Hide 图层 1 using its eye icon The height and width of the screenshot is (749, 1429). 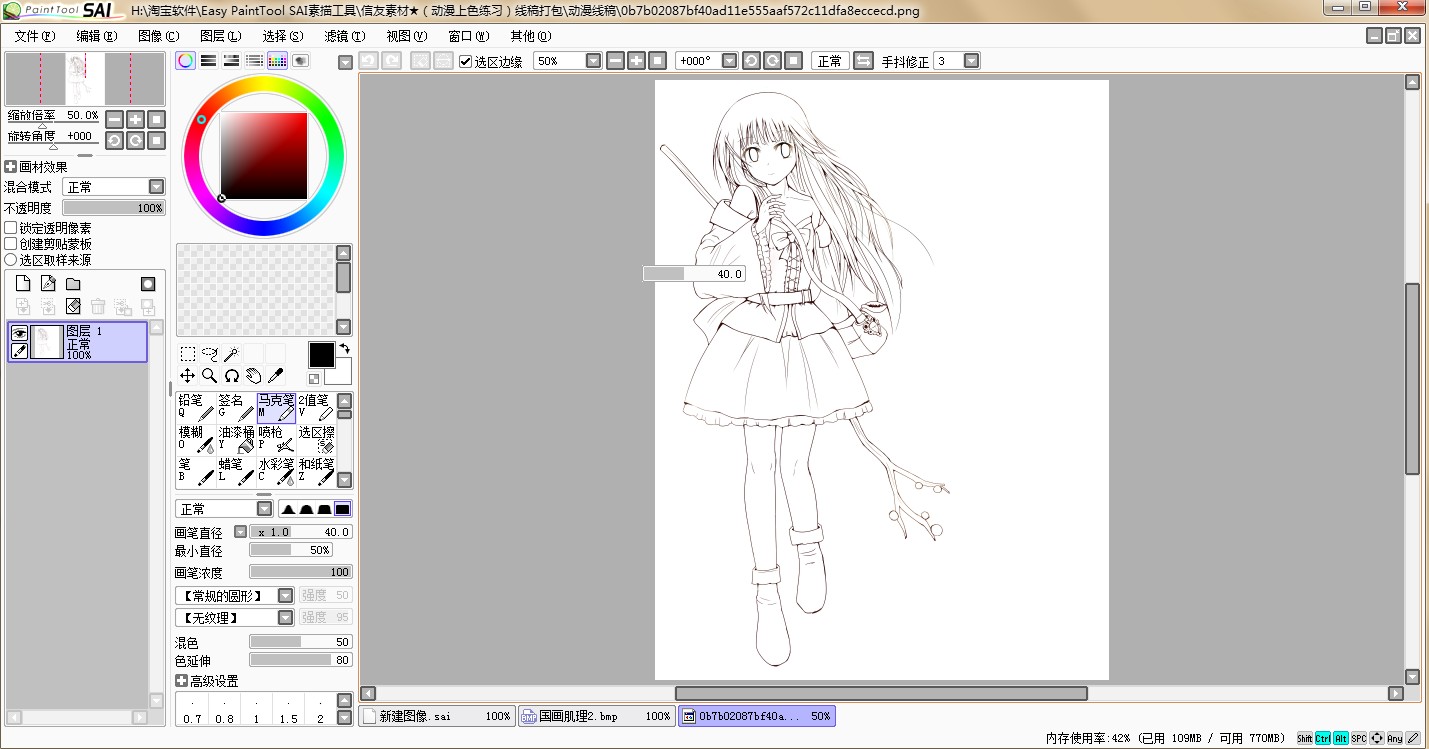pos(19,333)
